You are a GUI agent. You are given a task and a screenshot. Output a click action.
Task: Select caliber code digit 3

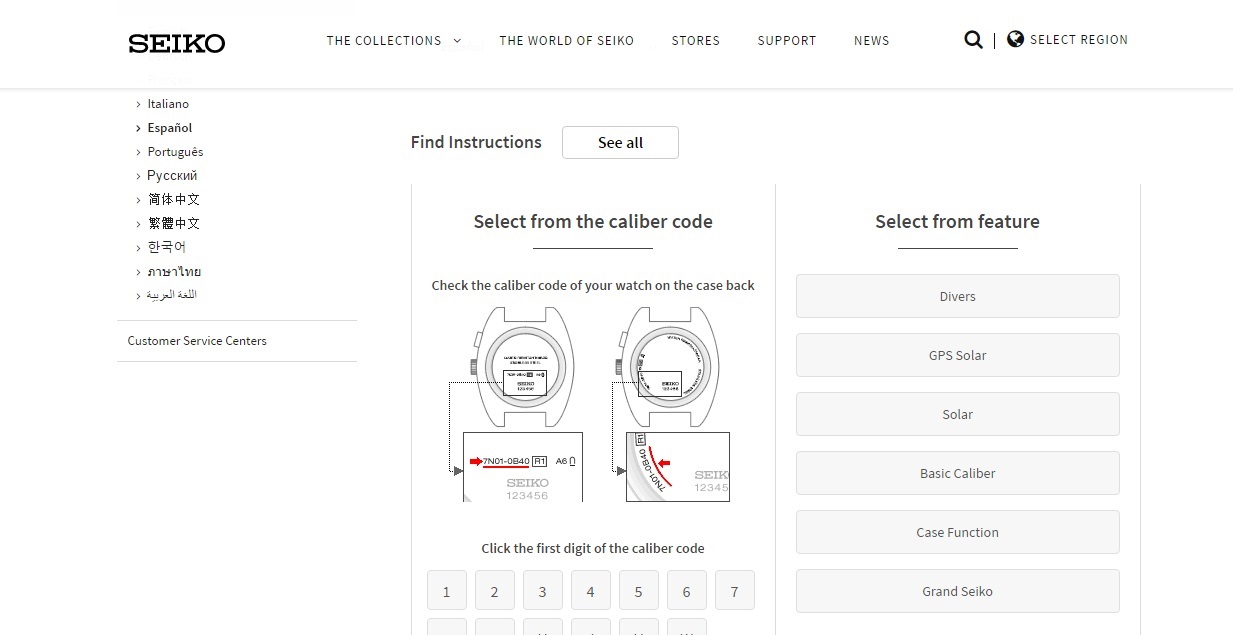tap(542, 591)
